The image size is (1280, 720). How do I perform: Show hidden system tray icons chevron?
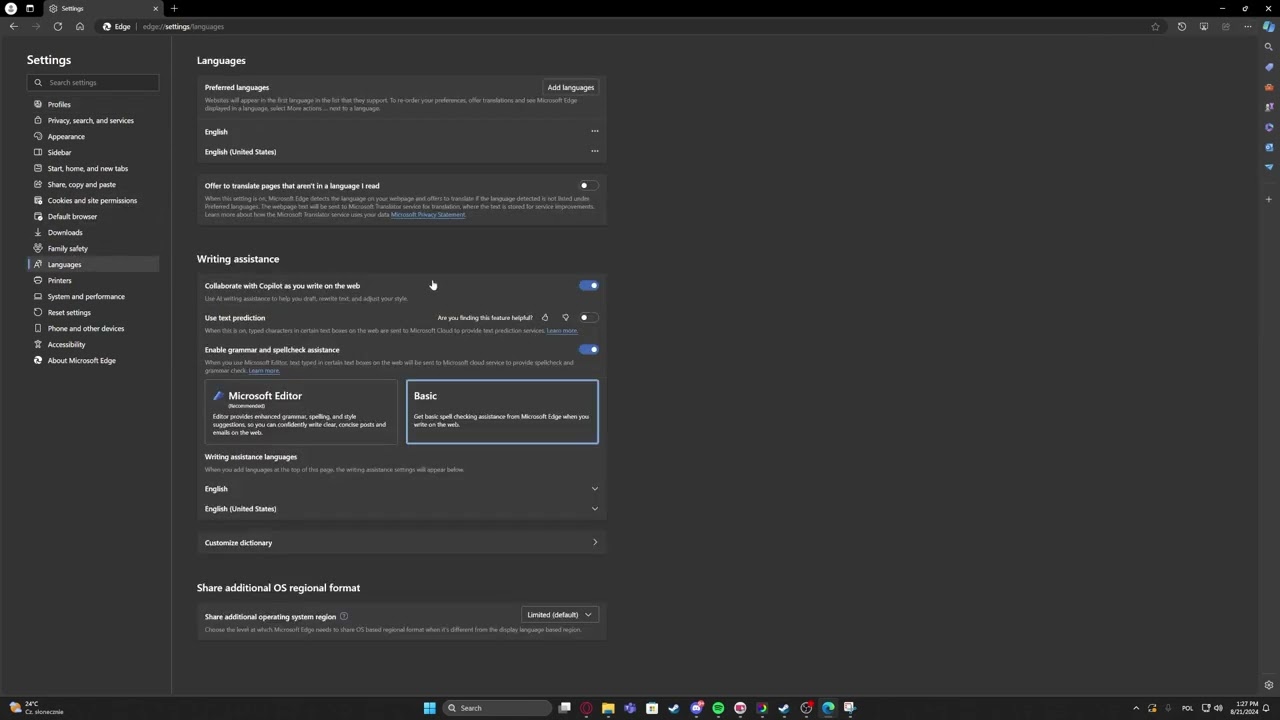click(x=1136, y=708)
